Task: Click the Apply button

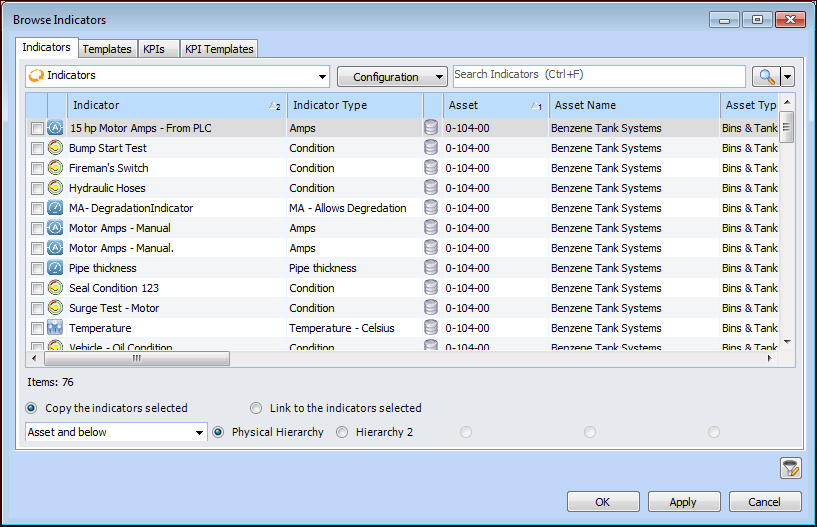Action: 684,502
